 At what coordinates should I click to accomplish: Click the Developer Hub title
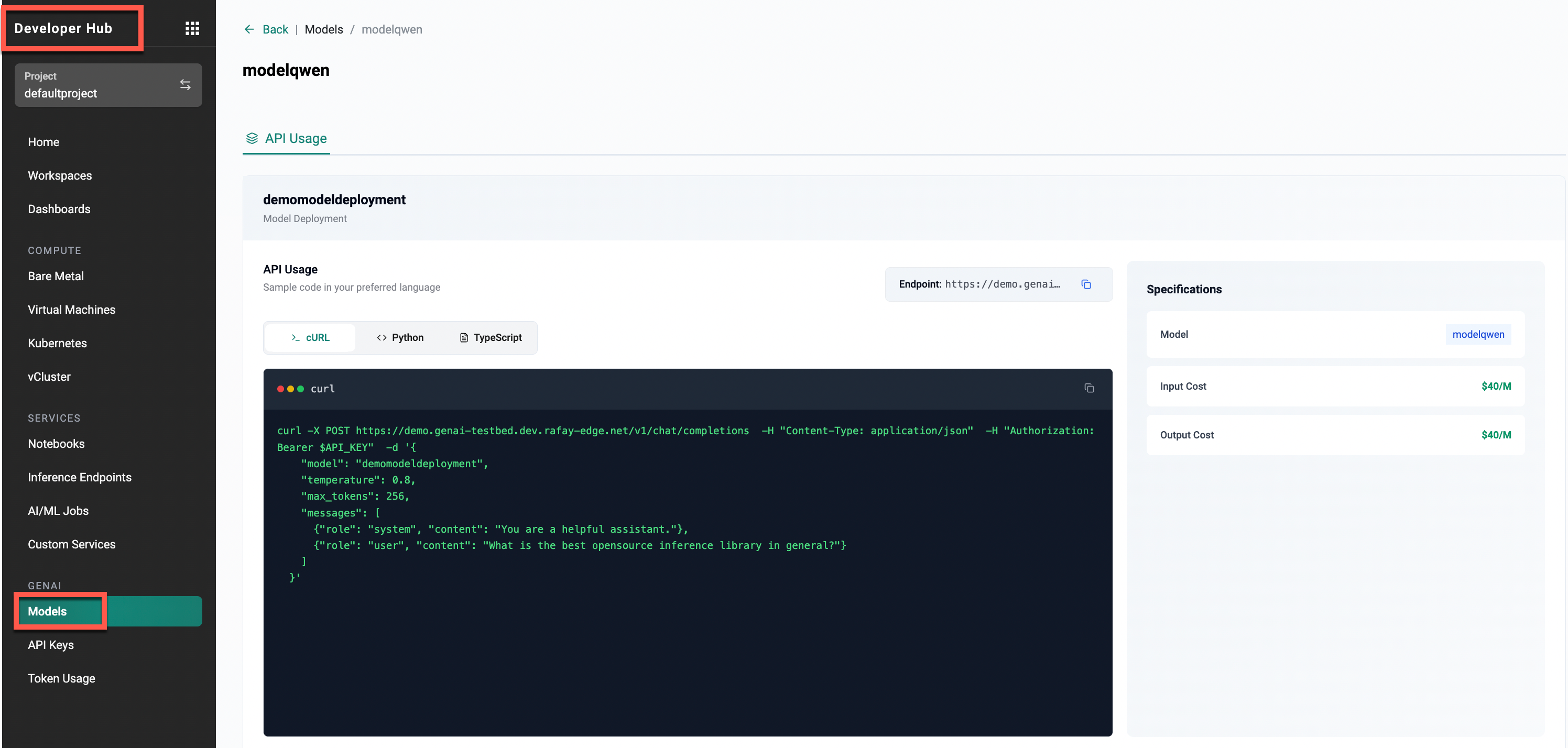pyautogui.click(x=63, y=29)
